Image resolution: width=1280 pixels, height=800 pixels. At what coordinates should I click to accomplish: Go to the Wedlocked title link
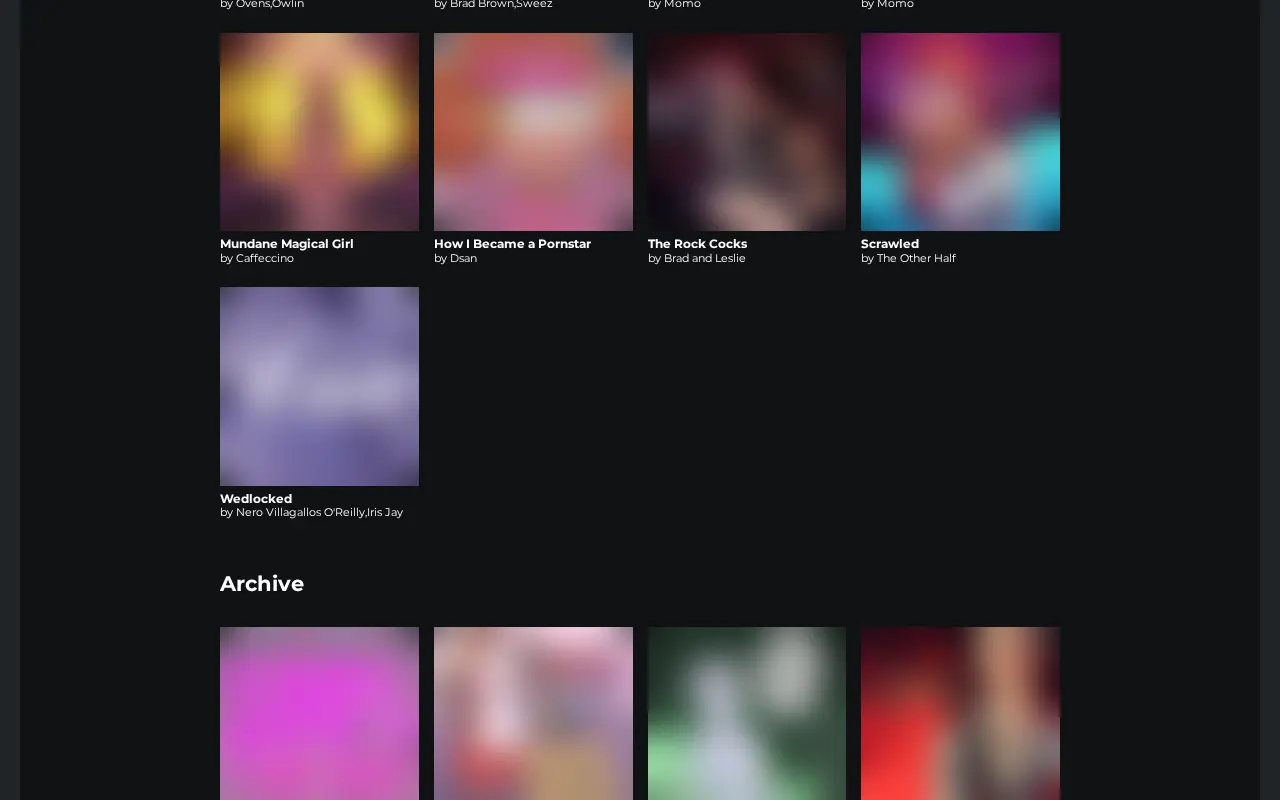pyautogui.click(x=256, y=499)
